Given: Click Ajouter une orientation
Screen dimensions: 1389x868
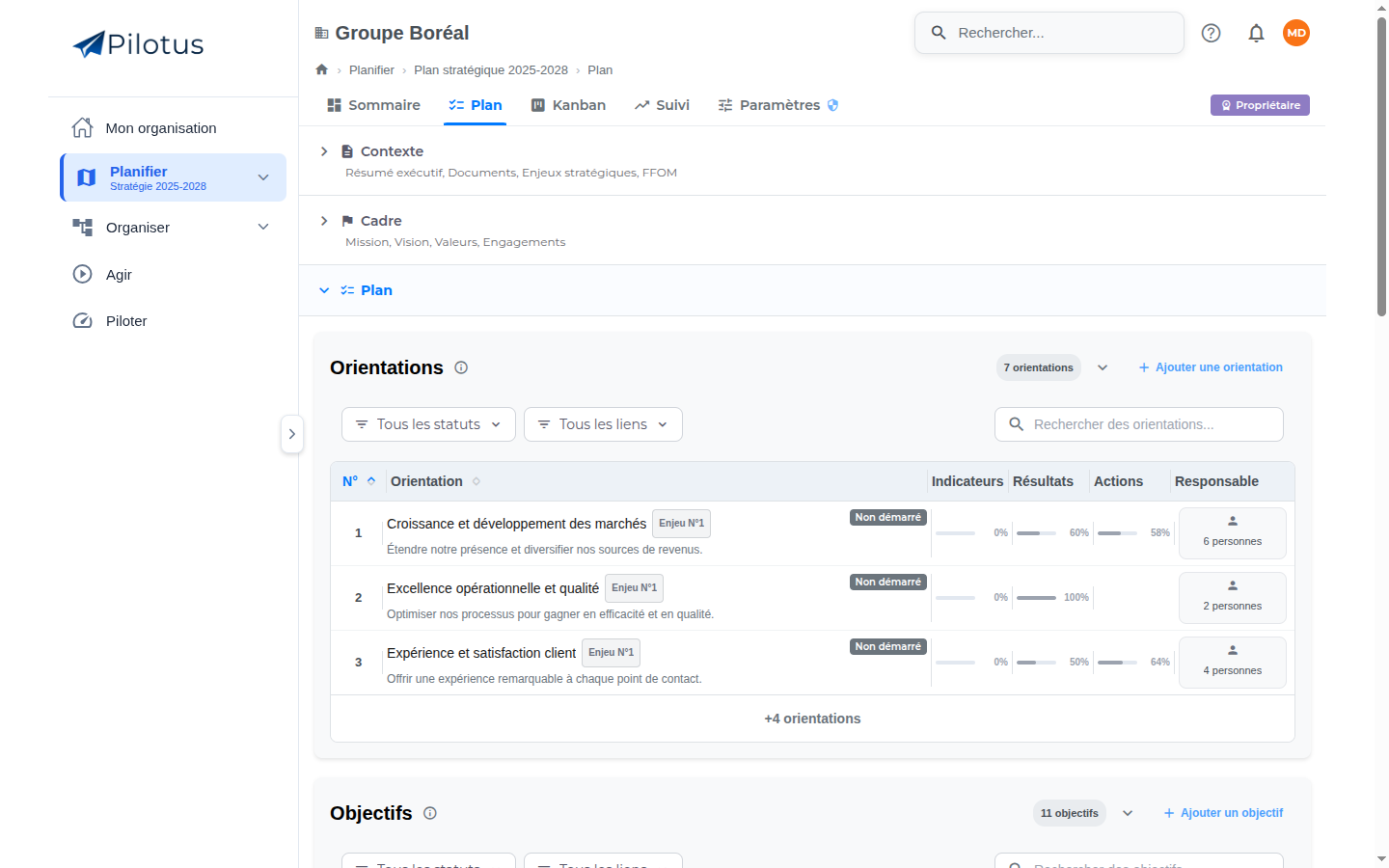Looking at the screenshot, I should coord(1211,367).
